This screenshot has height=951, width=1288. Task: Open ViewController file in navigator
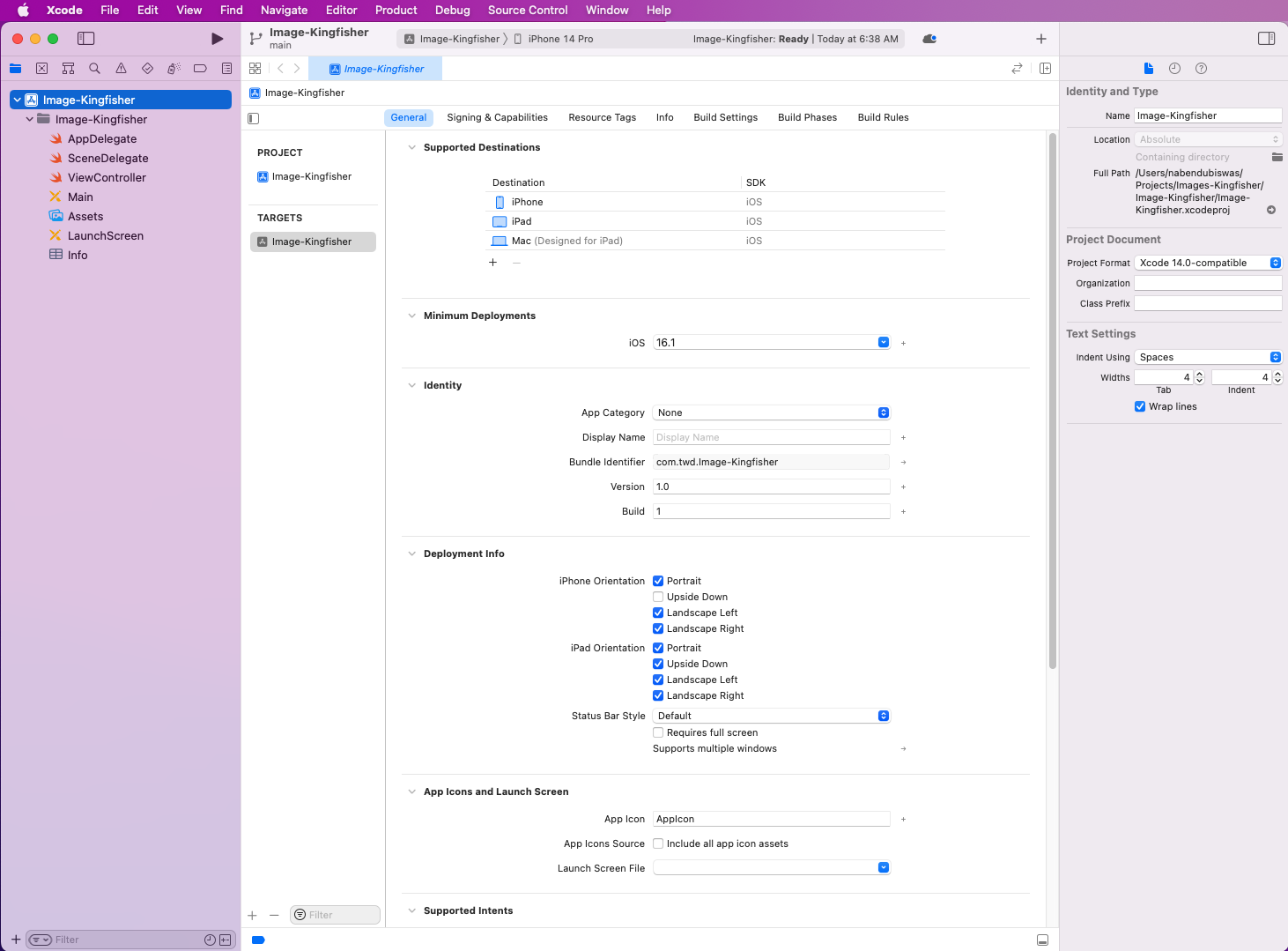pos(107,177)
